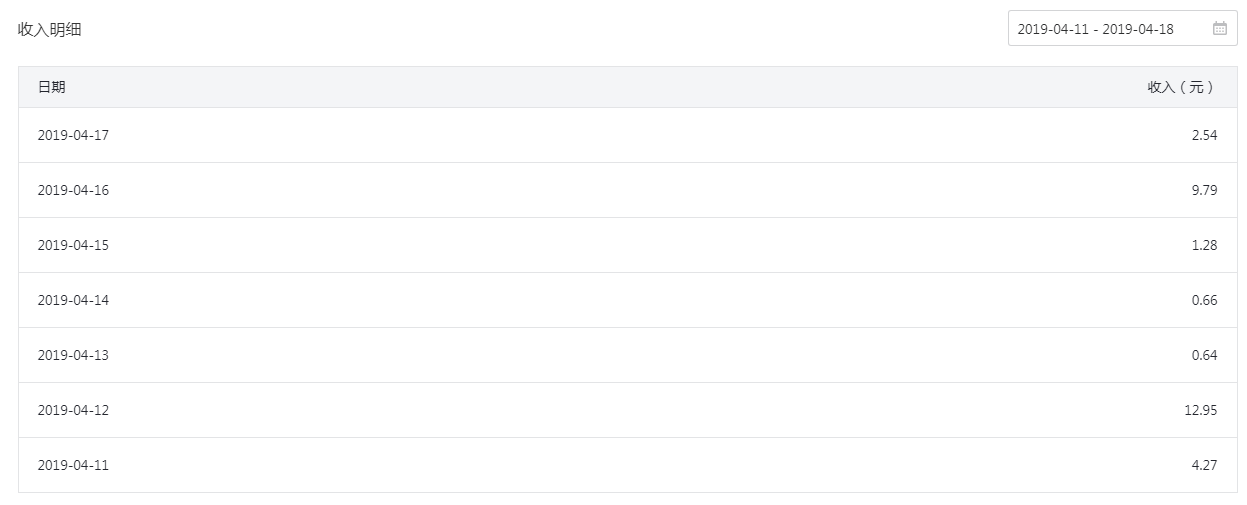Click end date 2019-04-18 in range picker
1247x505 pixels.
click(x=1138, y=29)
